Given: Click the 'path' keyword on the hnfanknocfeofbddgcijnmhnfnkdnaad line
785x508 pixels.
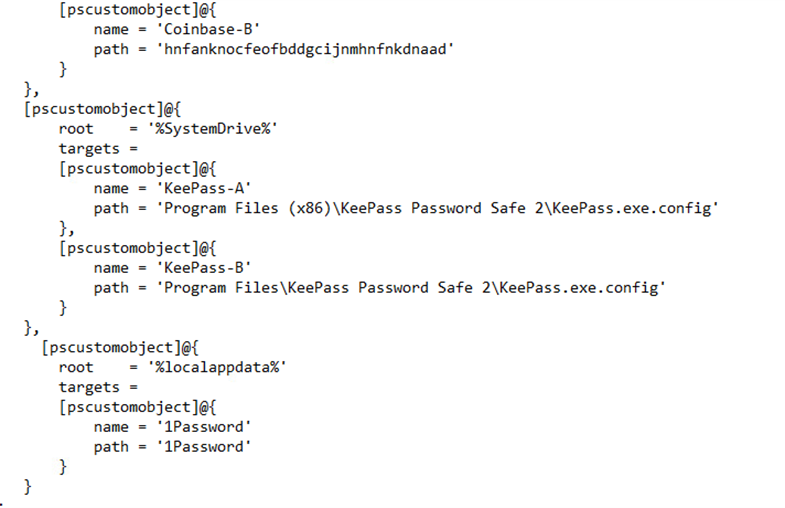Looking at the screenshot, I should [x=112, y=49].
